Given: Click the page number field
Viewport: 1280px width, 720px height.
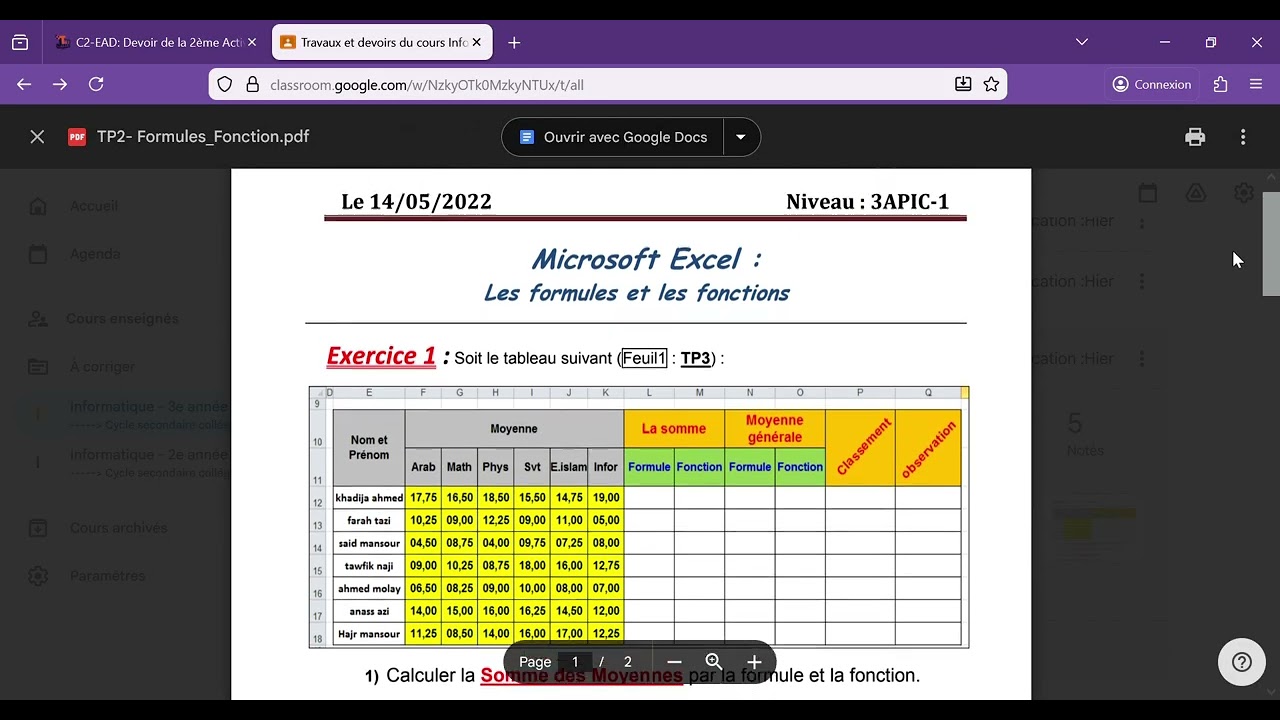Looking at the screenshot, I should (x=575, y=662).
